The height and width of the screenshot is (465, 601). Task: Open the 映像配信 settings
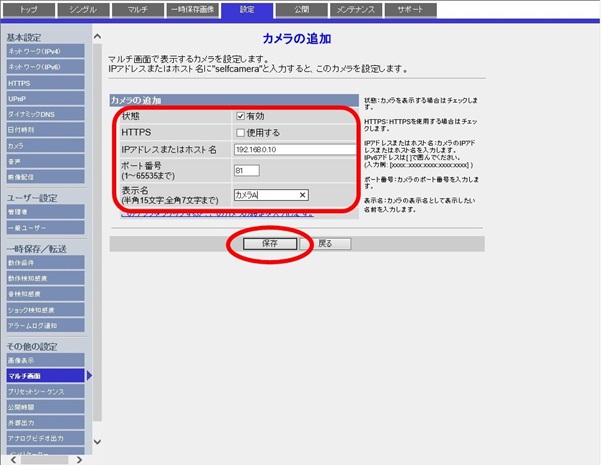(x=45, y=177)
